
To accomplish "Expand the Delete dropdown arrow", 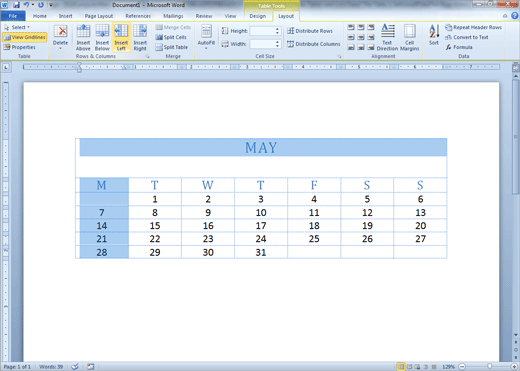I will (60, 49).
